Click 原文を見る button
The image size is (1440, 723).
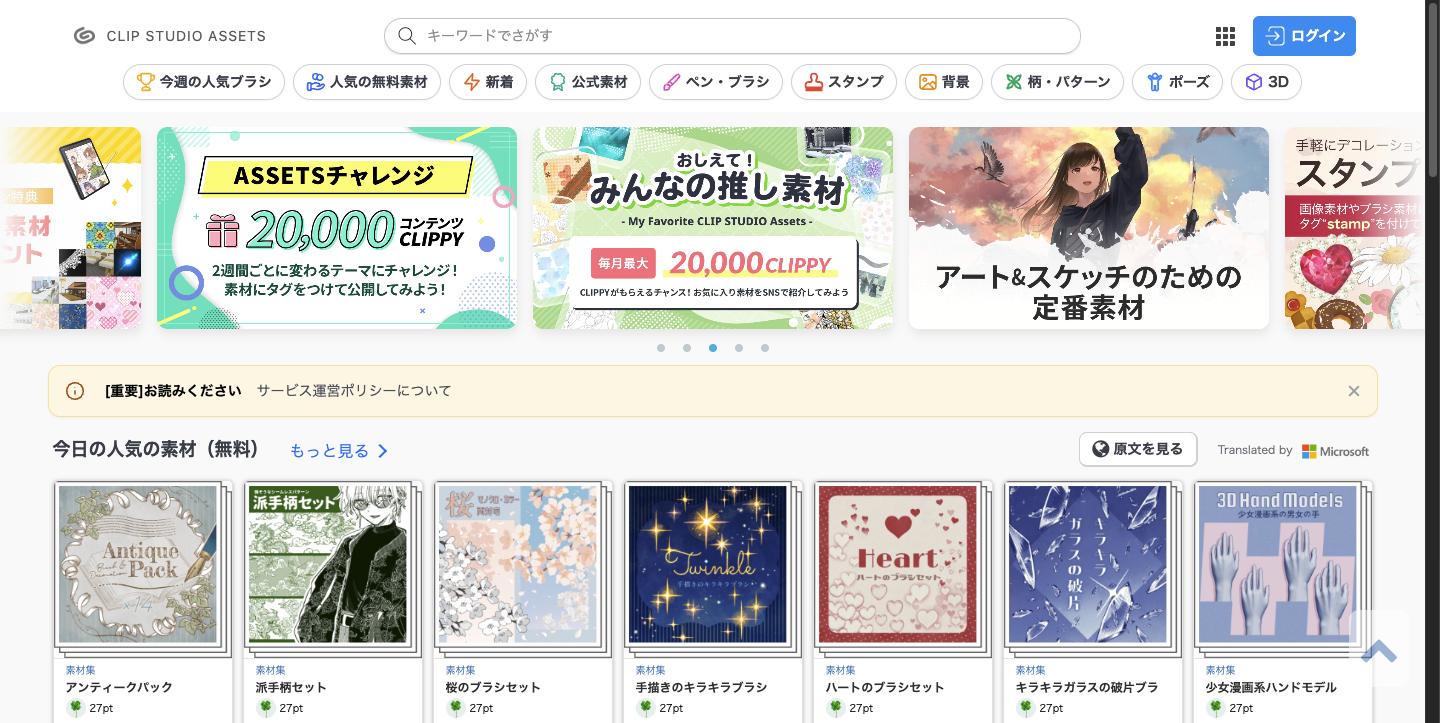click(x=1138, y=449)
